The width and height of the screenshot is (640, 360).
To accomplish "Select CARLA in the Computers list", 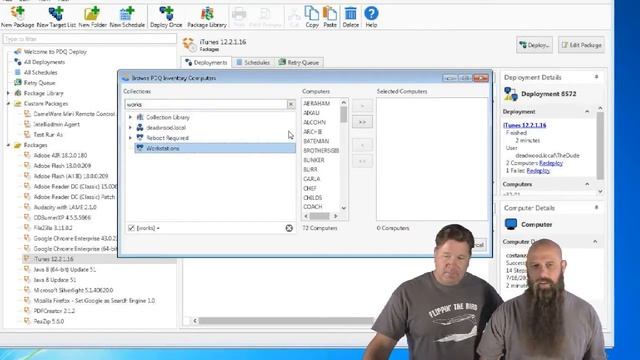I will [311, 179].
